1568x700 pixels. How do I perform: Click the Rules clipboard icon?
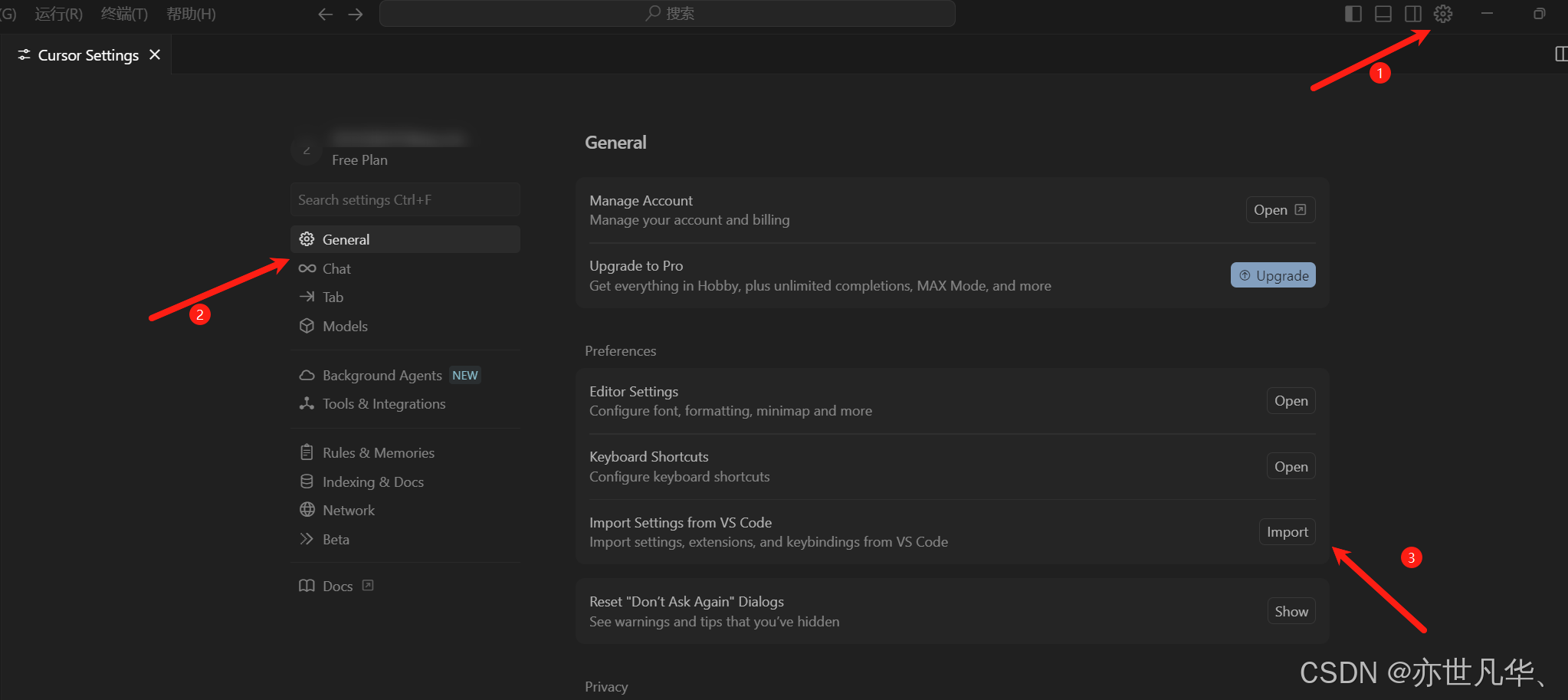[x=307, y=452]
